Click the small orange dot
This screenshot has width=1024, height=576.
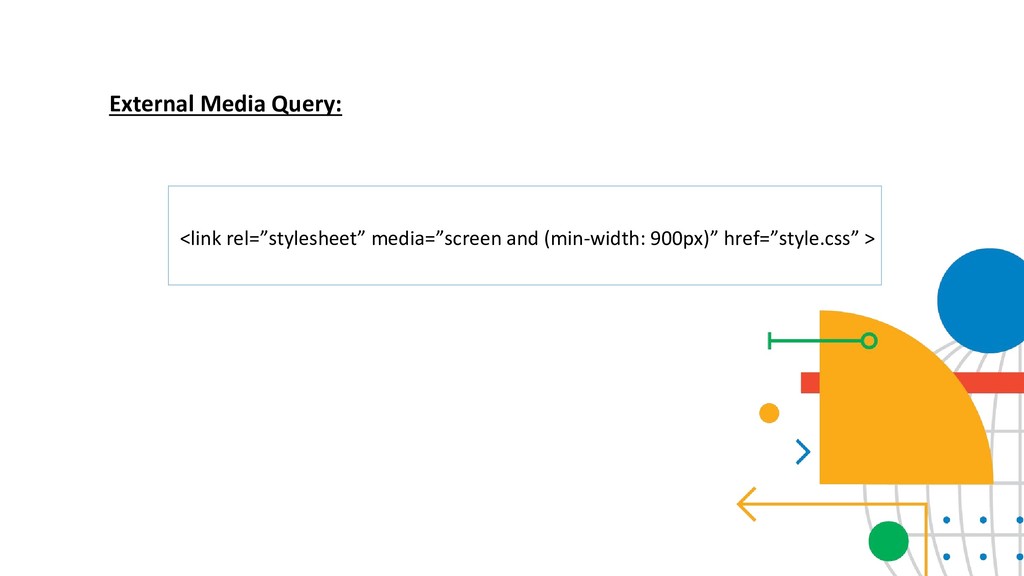point(769,413)
